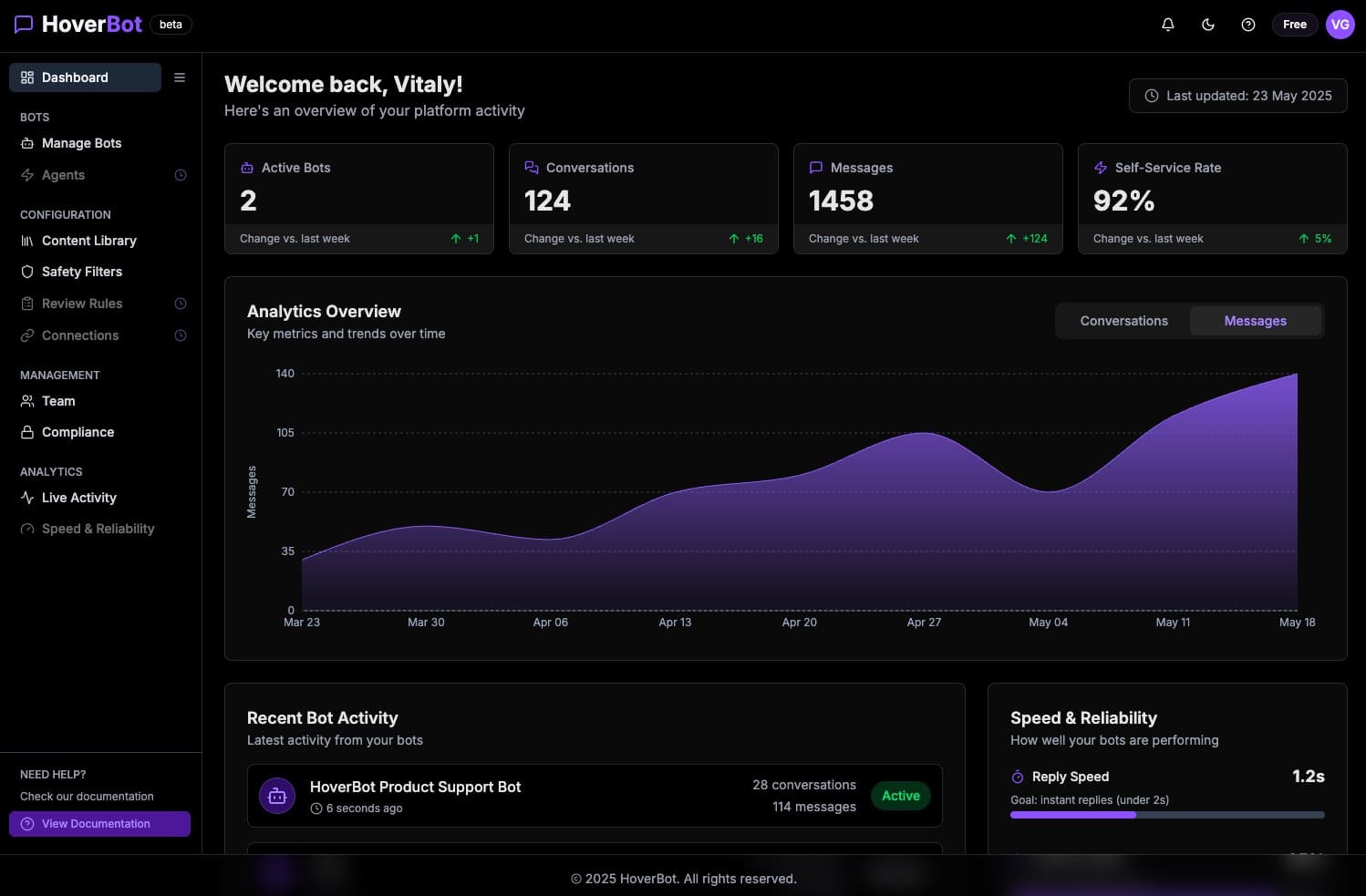Viewport: 1366px width, 896px height.
Task: Switch analytics to the Conversations view
Action: 1123,321
